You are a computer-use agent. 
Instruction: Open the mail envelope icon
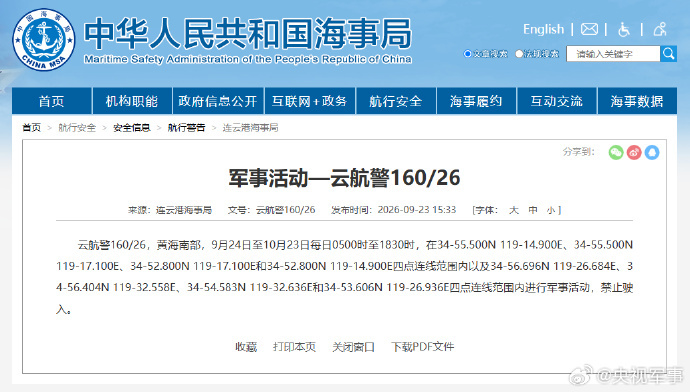click(x=589, y=29)
